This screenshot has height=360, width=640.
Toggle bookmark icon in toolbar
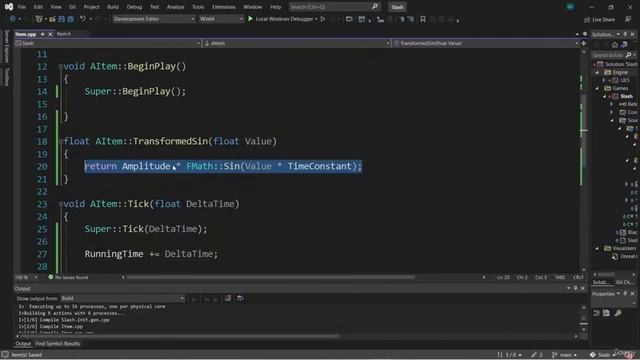click(x=423, y=19)
